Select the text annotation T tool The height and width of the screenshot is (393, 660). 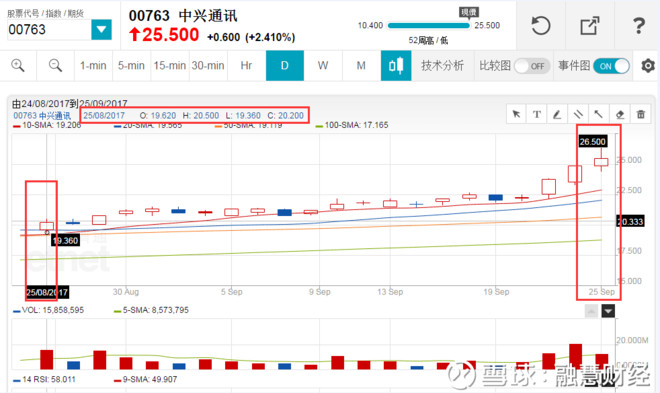[x=537, y=114]
